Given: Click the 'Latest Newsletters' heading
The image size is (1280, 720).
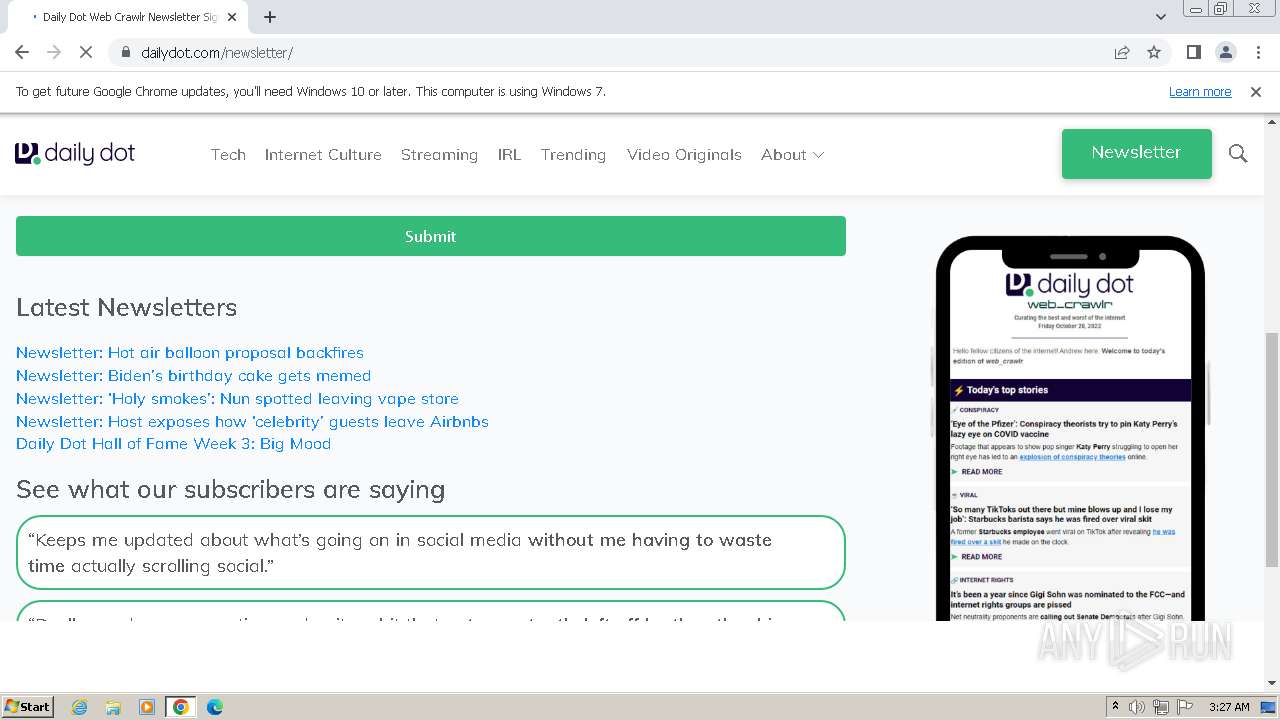Looking at the screenshot, I should click(x=126, y=307).
